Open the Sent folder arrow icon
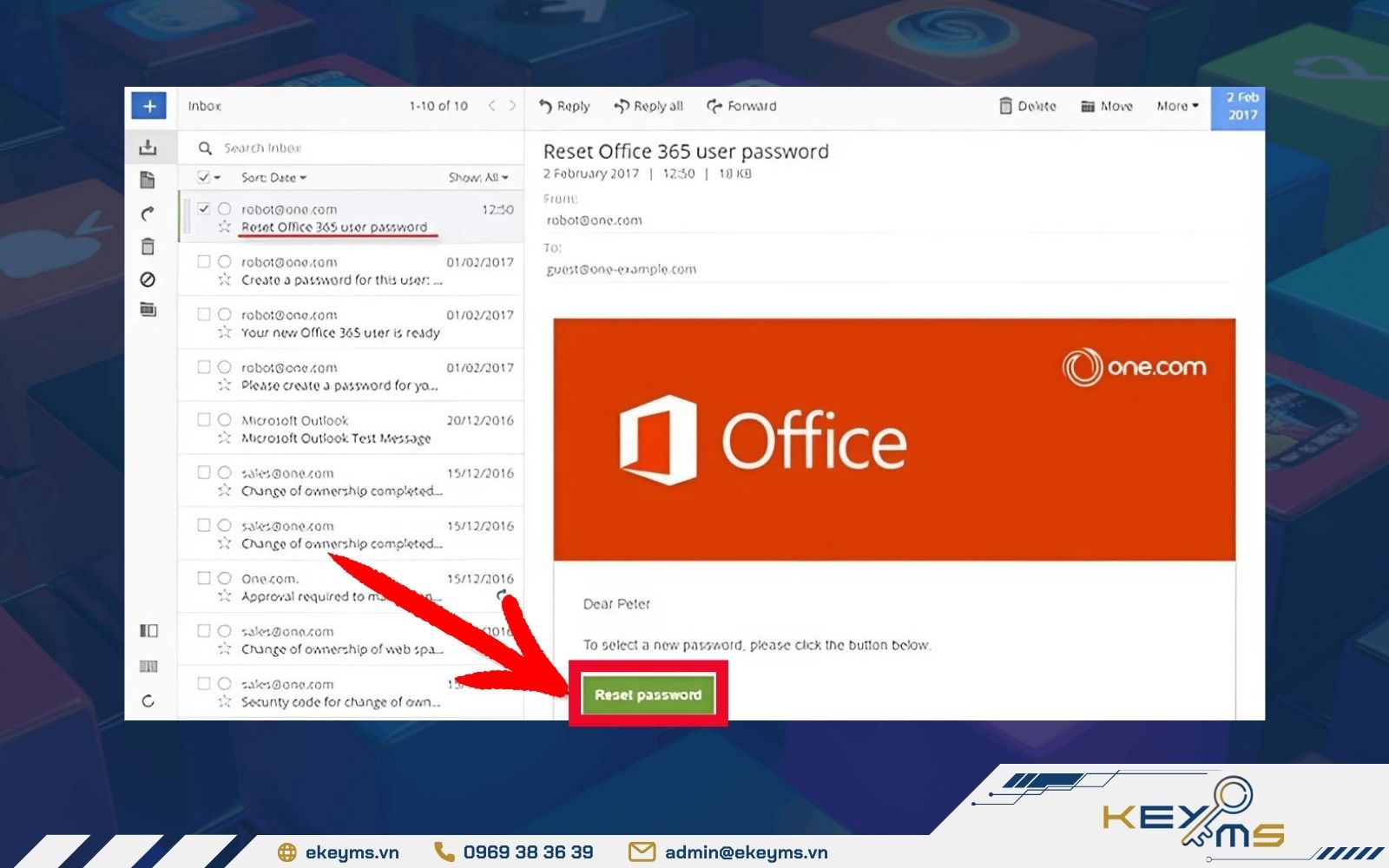 point(148,214)
